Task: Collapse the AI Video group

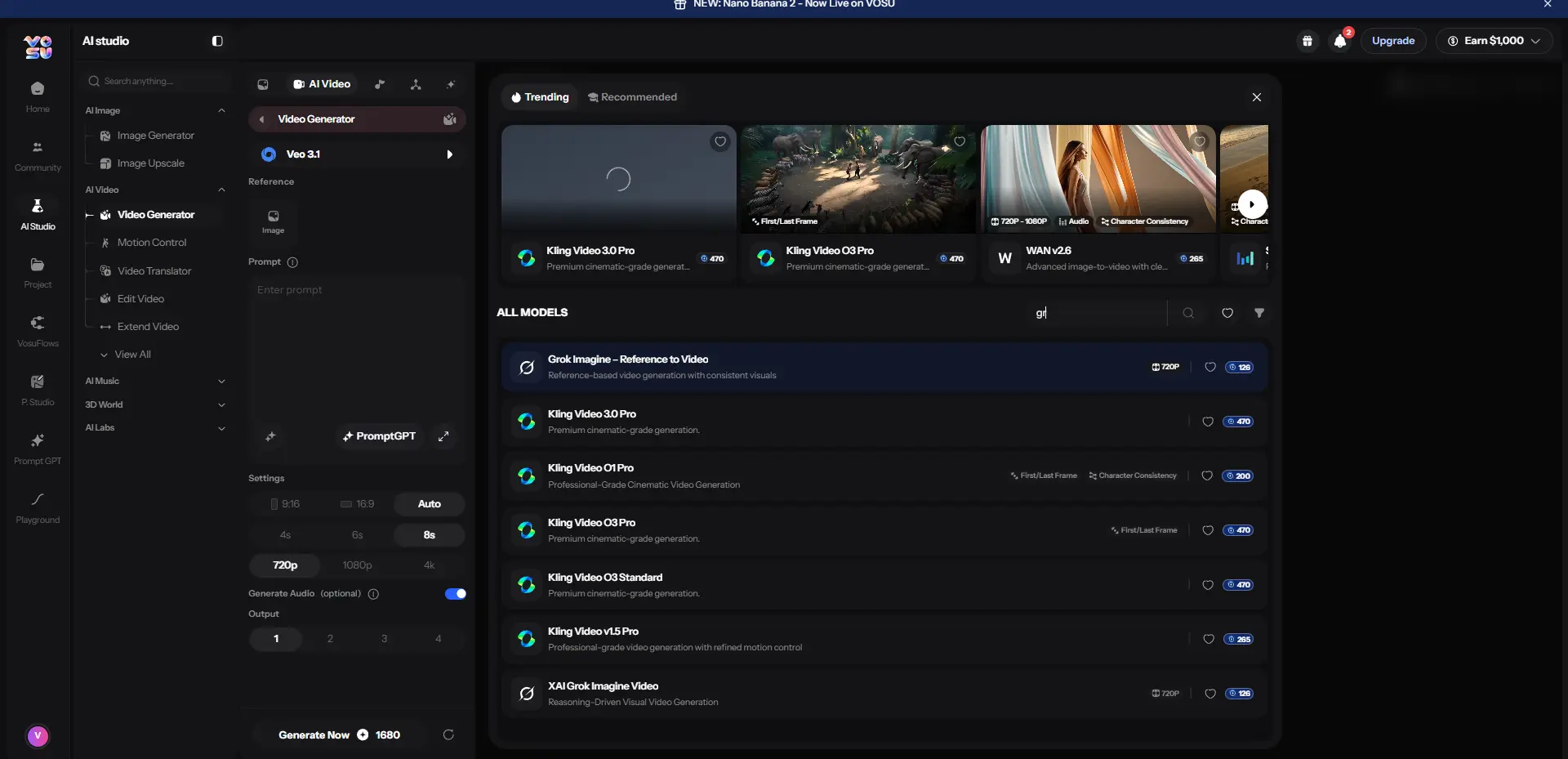Action: [221, 190]
